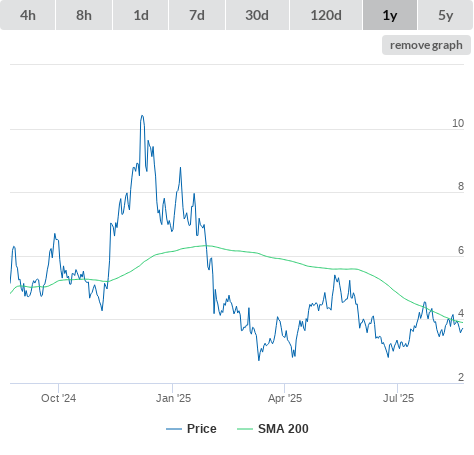Screen dimensions: 474x455
Task: Choose the 30d timeframe tab
Action: (x=257, y=15)
